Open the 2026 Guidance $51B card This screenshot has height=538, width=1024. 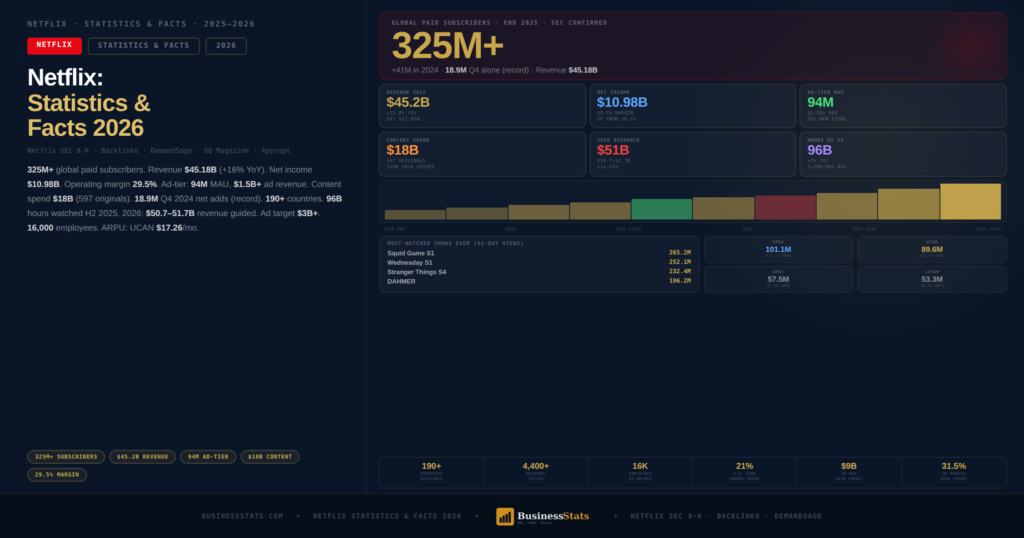pos(693,154)
